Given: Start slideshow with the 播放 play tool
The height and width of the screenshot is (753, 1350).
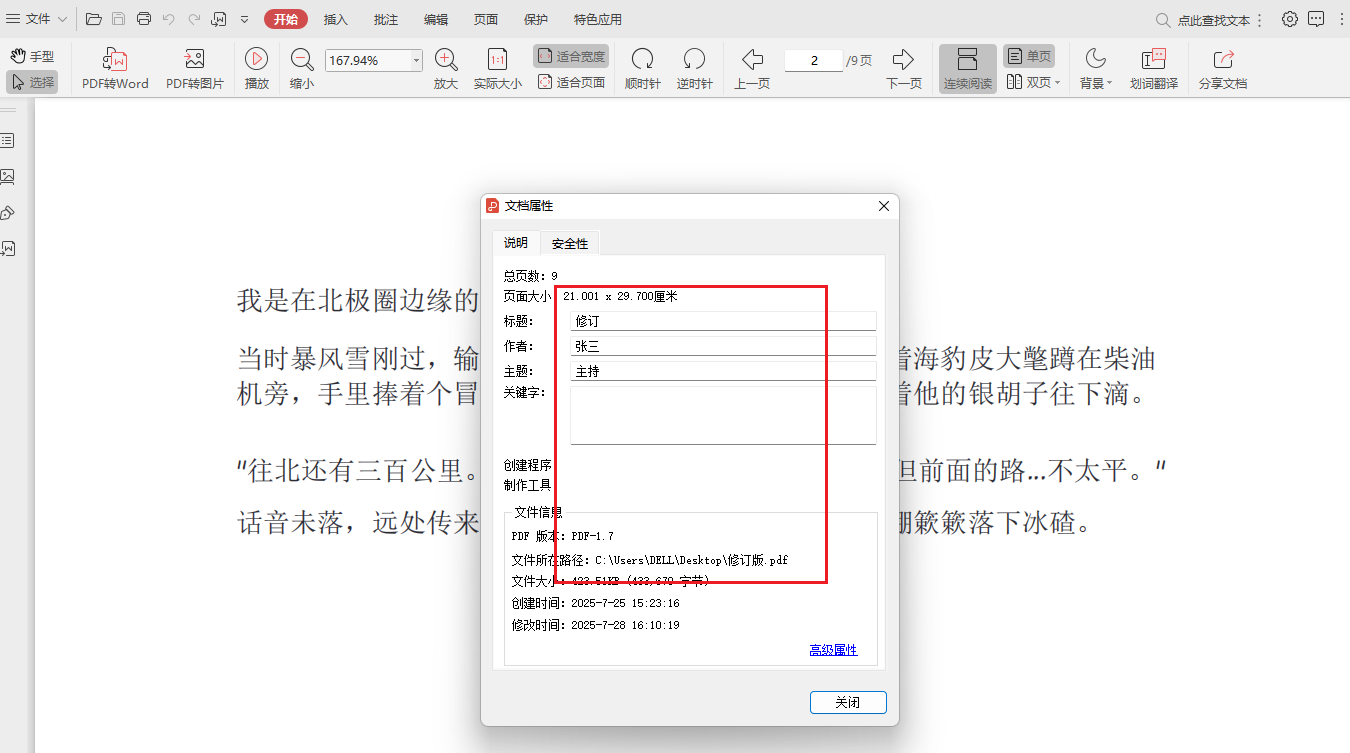Looking at the screenshot, I should coord(255,66).
